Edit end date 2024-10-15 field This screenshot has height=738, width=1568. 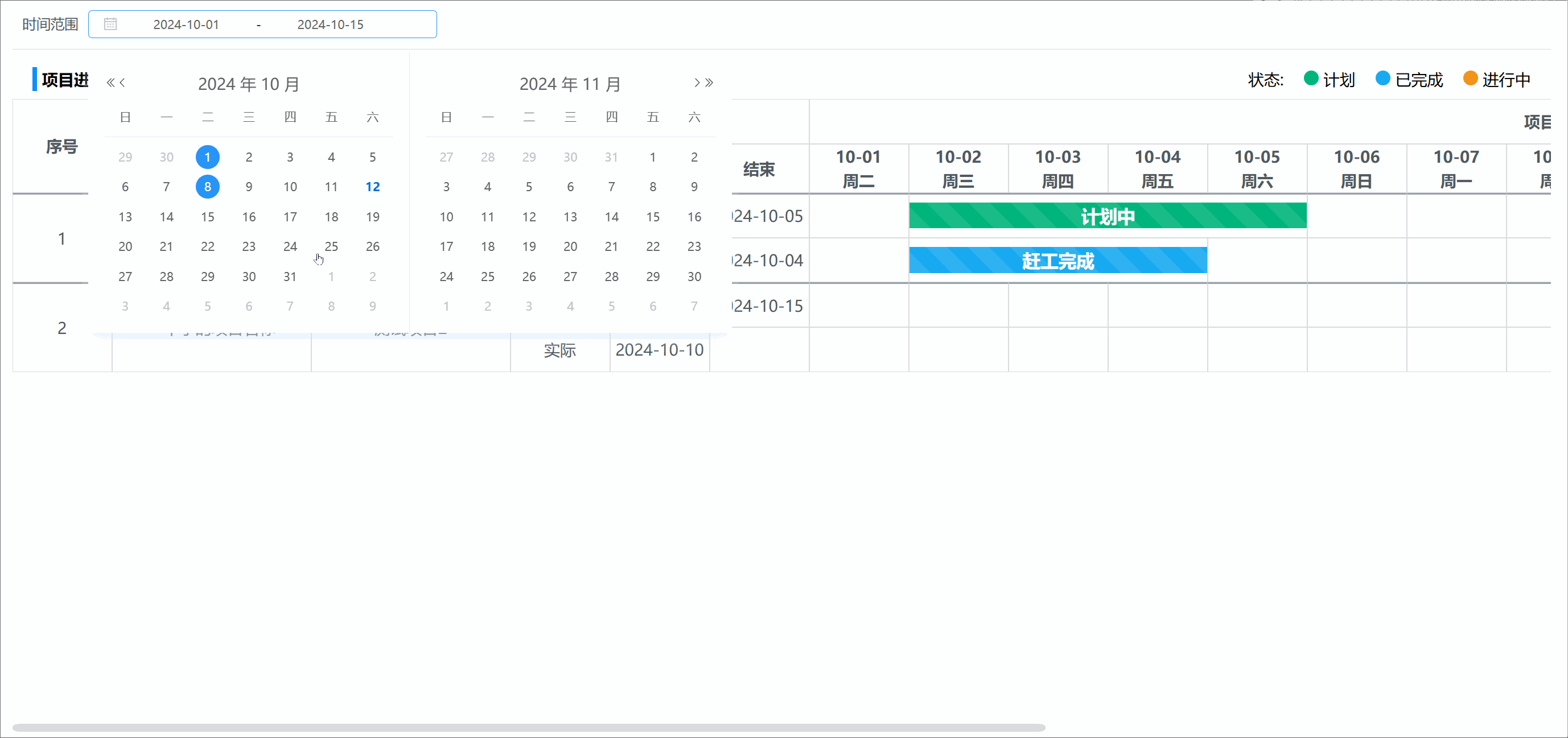coord(331,24)
